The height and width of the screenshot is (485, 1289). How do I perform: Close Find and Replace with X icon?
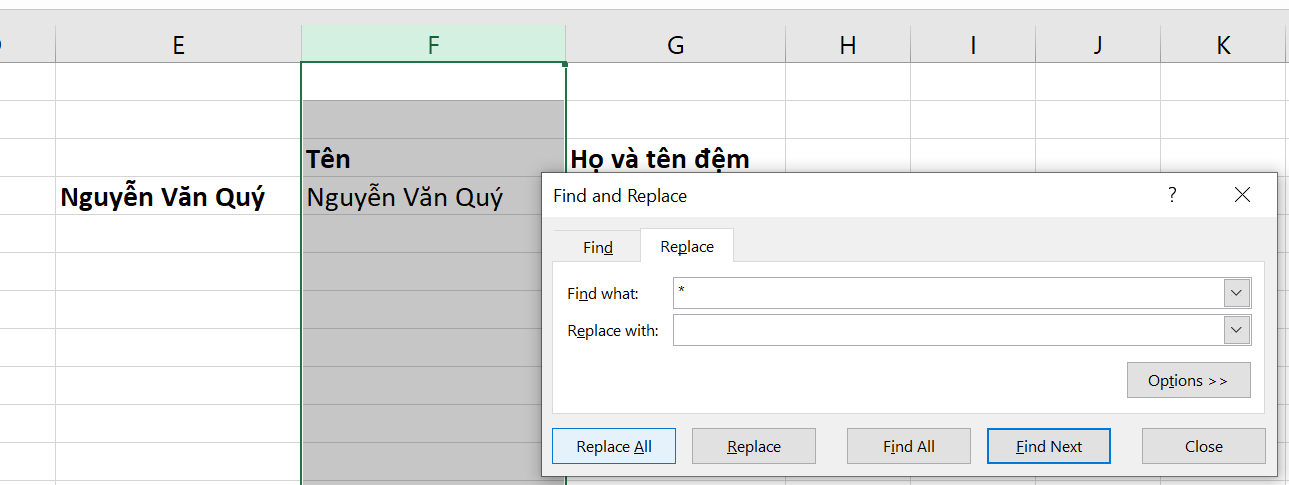click(1242, 195)
